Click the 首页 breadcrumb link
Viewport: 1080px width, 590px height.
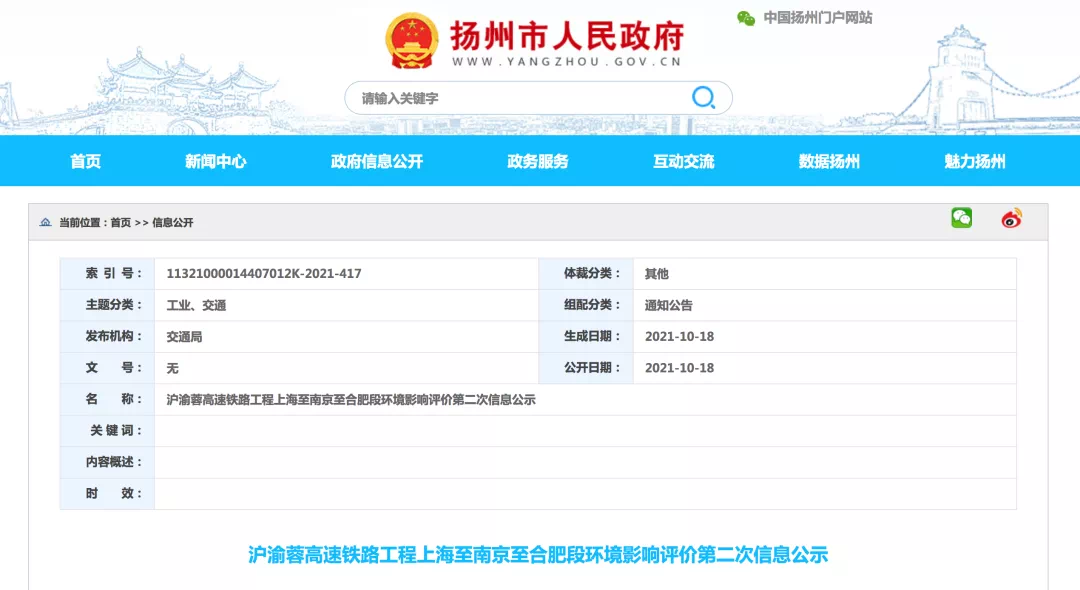pyautogui.click(x=121, y=222)
